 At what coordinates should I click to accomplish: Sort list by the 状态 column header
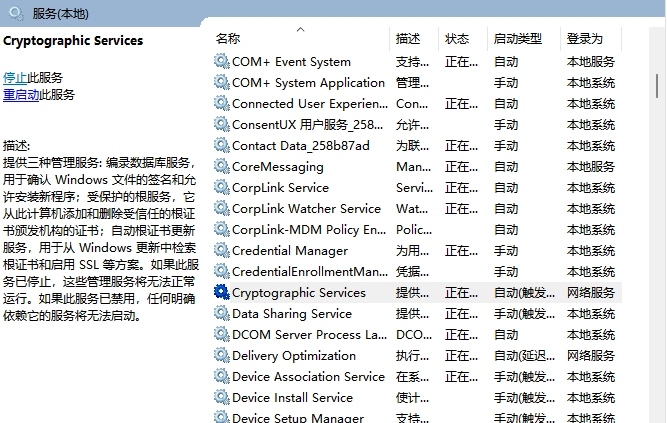click(457, 39)
